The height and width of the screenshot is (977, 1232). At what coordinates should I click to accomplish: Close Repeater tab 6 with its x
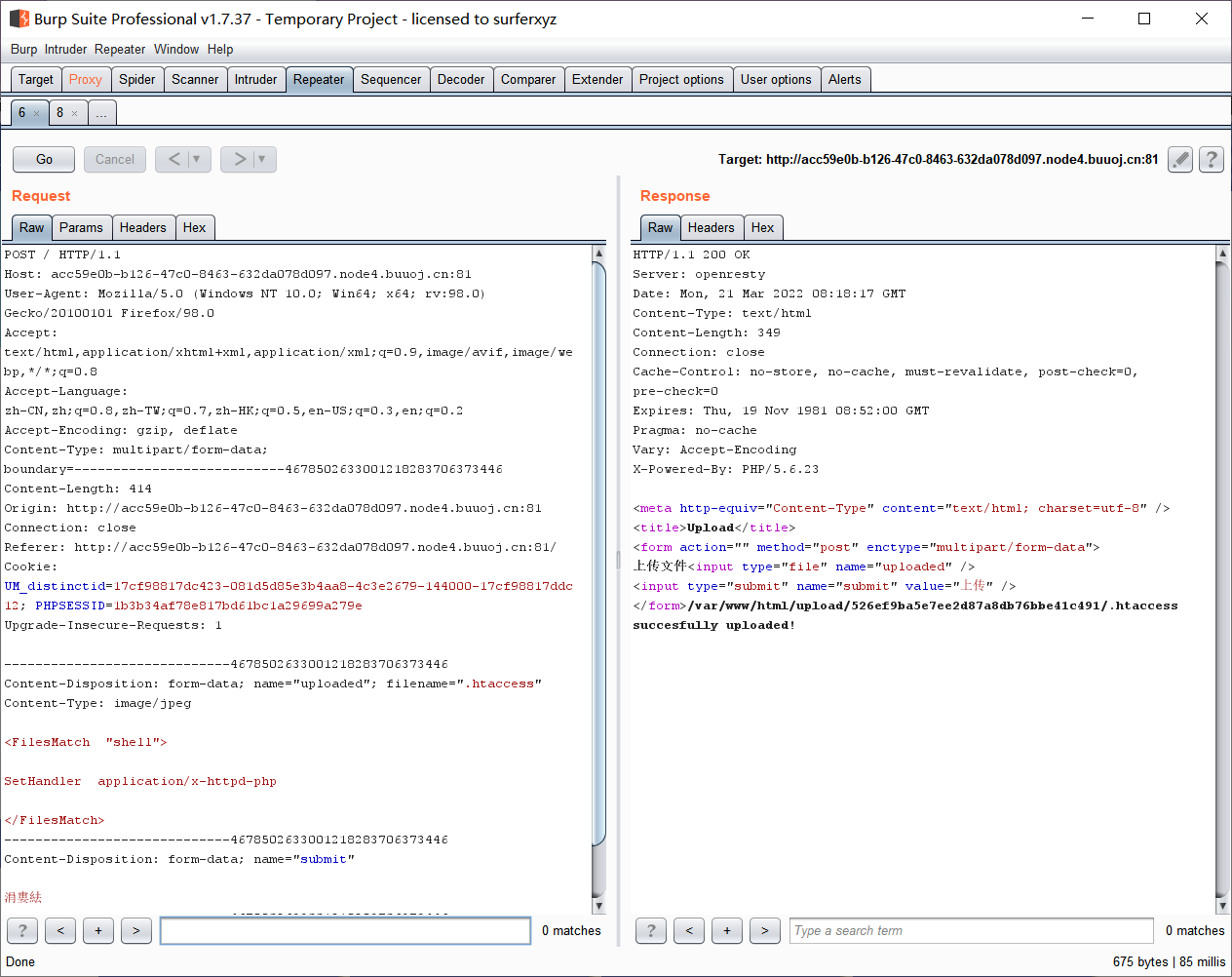point(37,114)
